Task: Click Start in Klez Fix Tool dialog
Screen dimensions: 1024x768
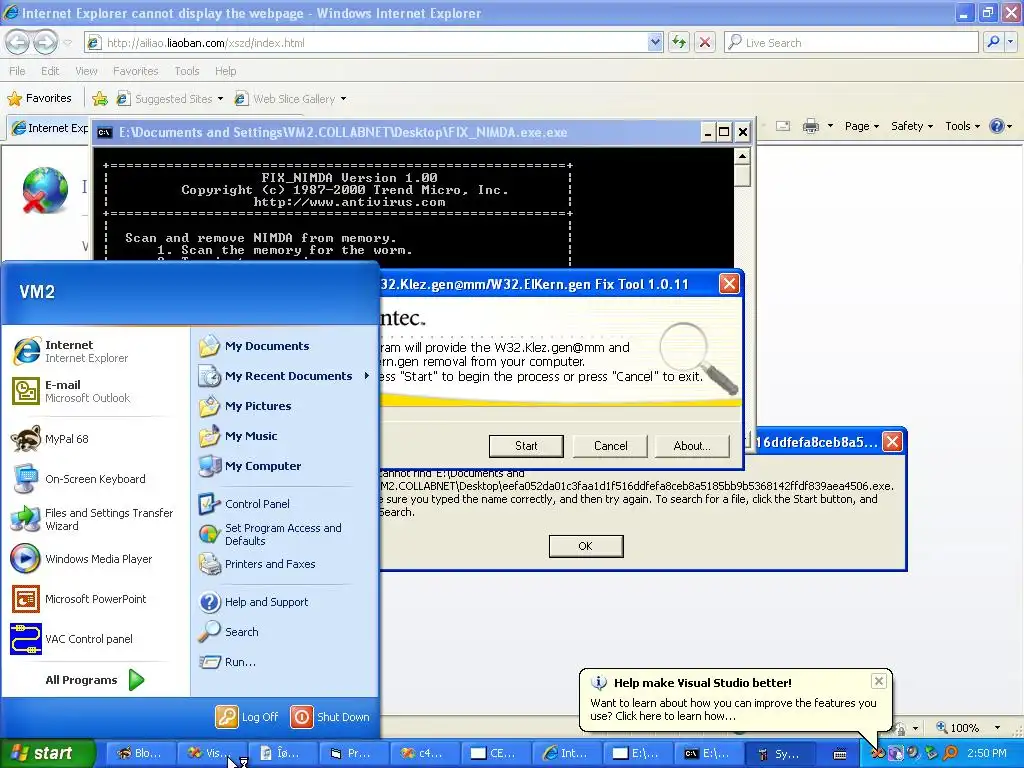Action: click(x=526, y=446)
